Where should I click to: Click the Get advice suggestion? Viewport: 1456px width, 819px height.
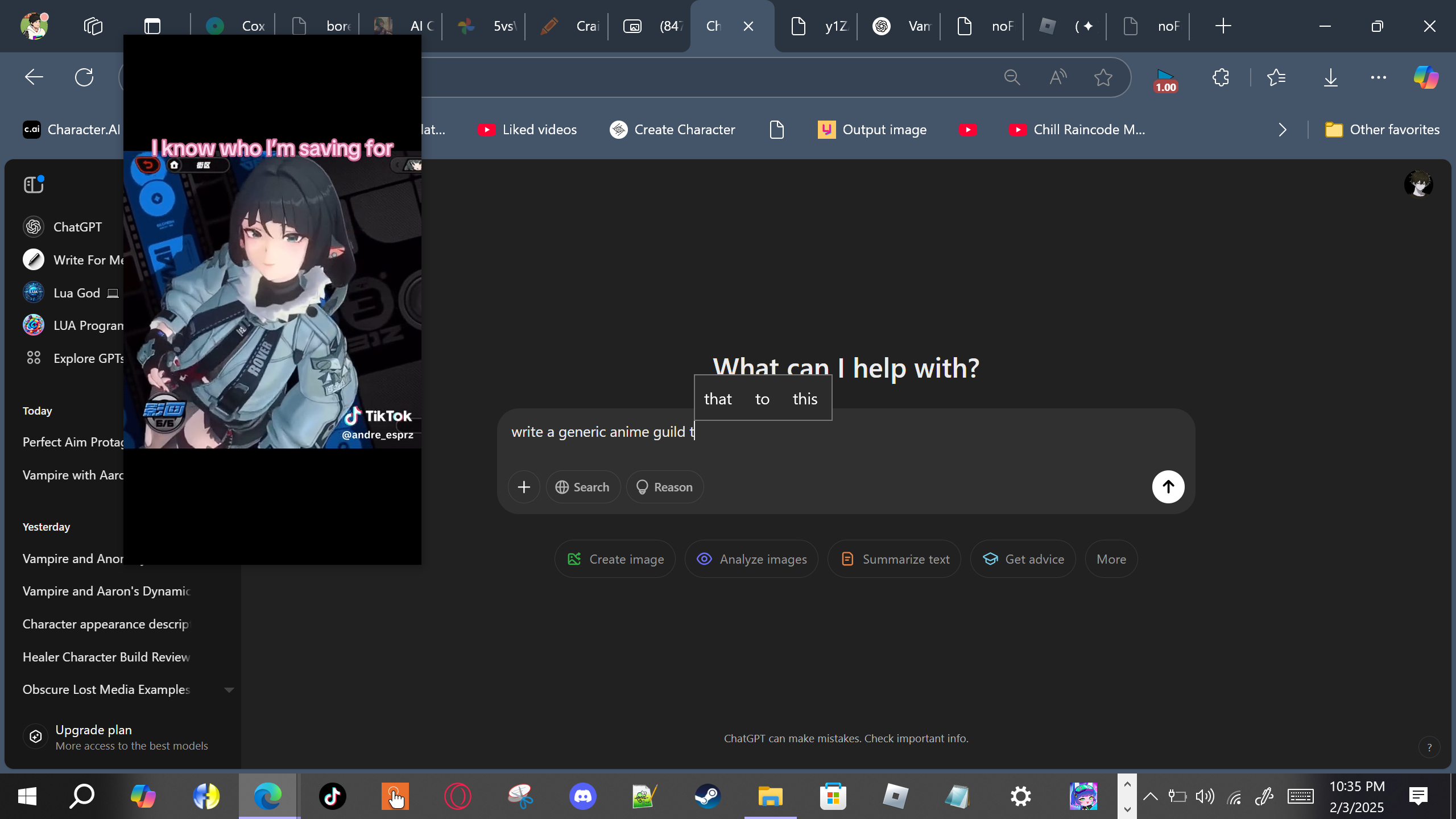[1023, 559]
